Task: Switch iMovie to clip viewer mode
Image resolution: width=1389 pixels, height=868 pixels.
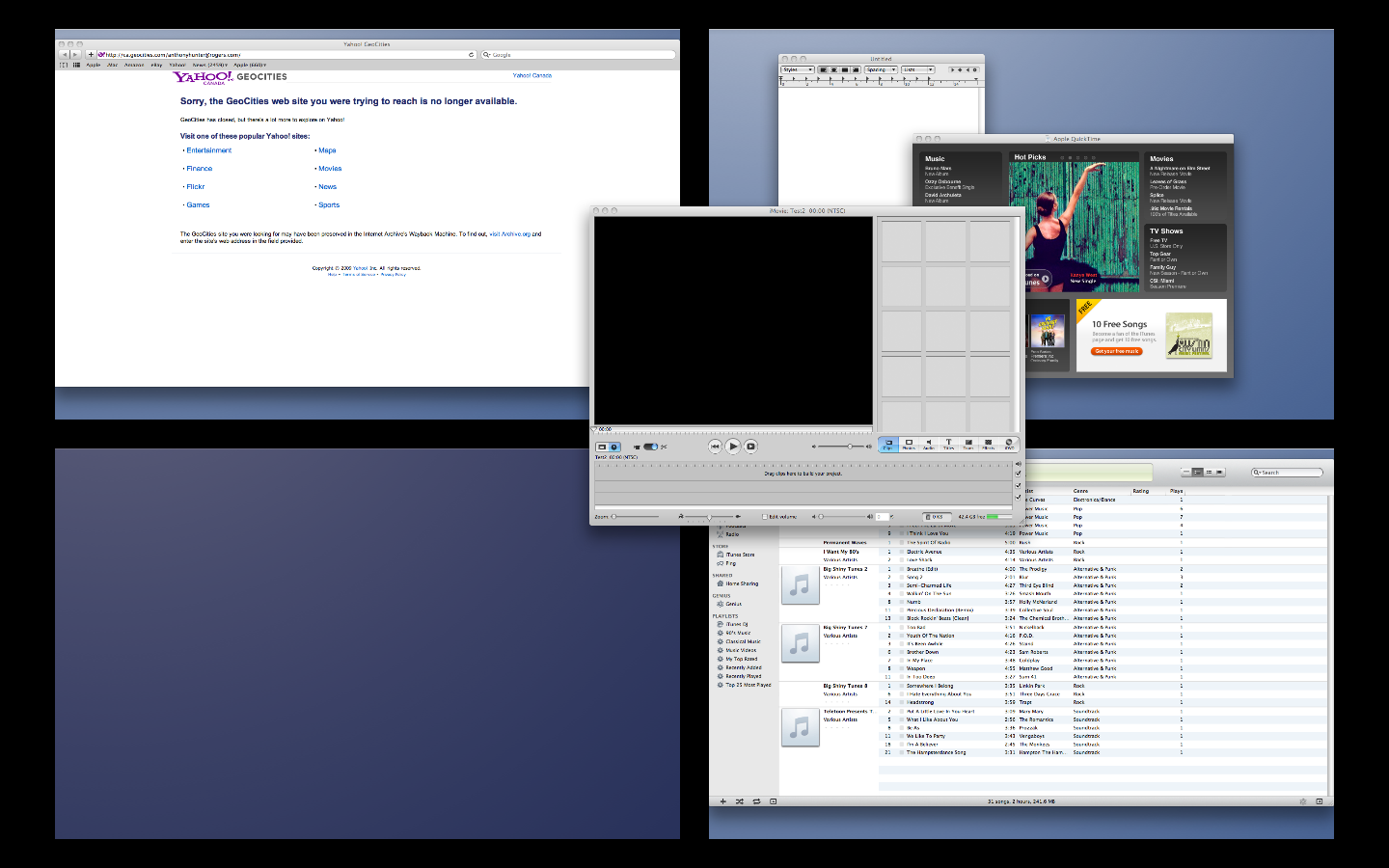Action: click(602, 447)
